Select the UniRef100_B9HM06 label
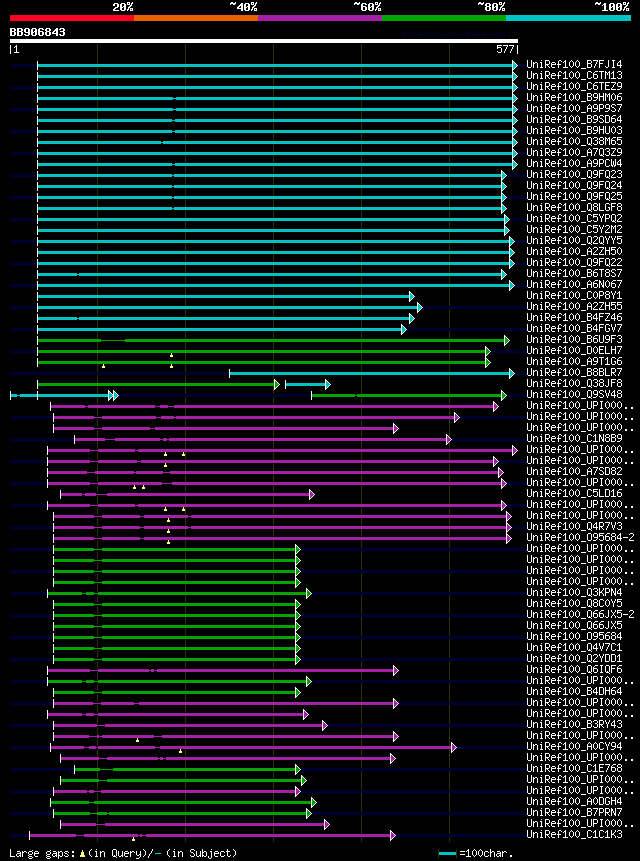640x861 pixels. [x=574, y=98]
